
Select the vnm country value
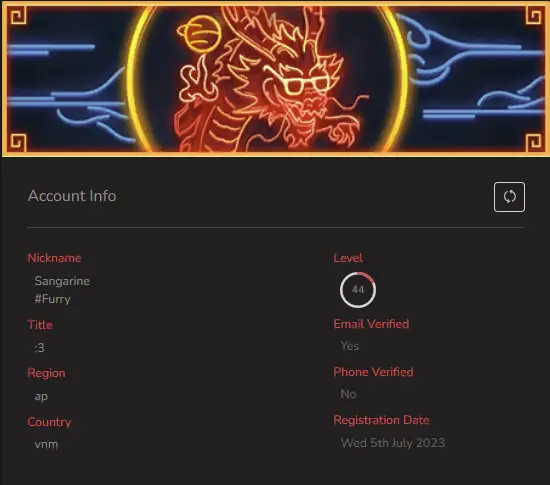pyautogui.click(x=46, y=444)
